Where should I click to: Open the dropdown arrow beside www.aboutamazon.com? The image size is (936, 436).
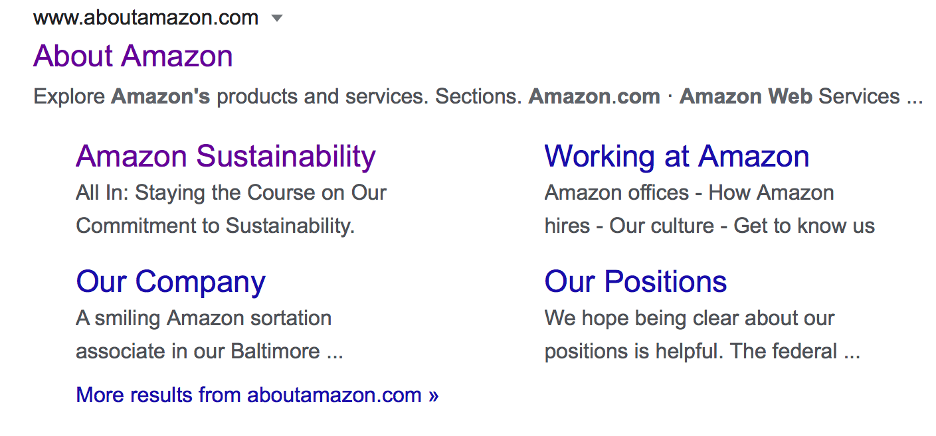tap(277, 18)
